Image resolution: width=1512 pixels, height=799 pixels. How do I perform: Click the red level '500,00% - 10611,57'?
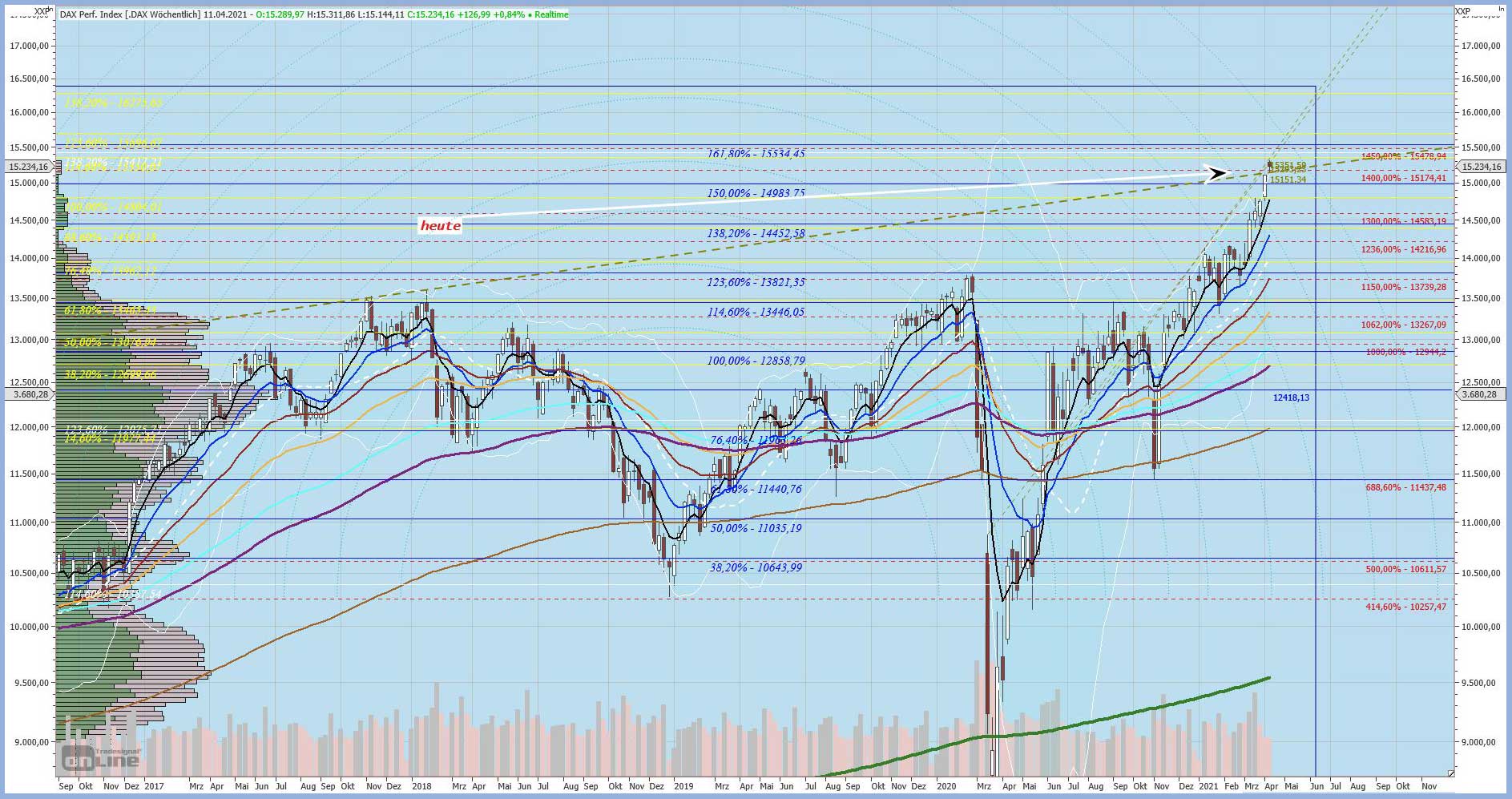click(1406, 570)
